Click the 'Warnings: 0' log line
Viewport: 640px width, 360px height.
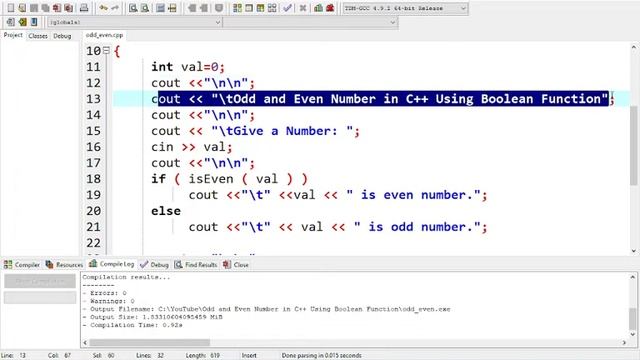tap(109, 301)
